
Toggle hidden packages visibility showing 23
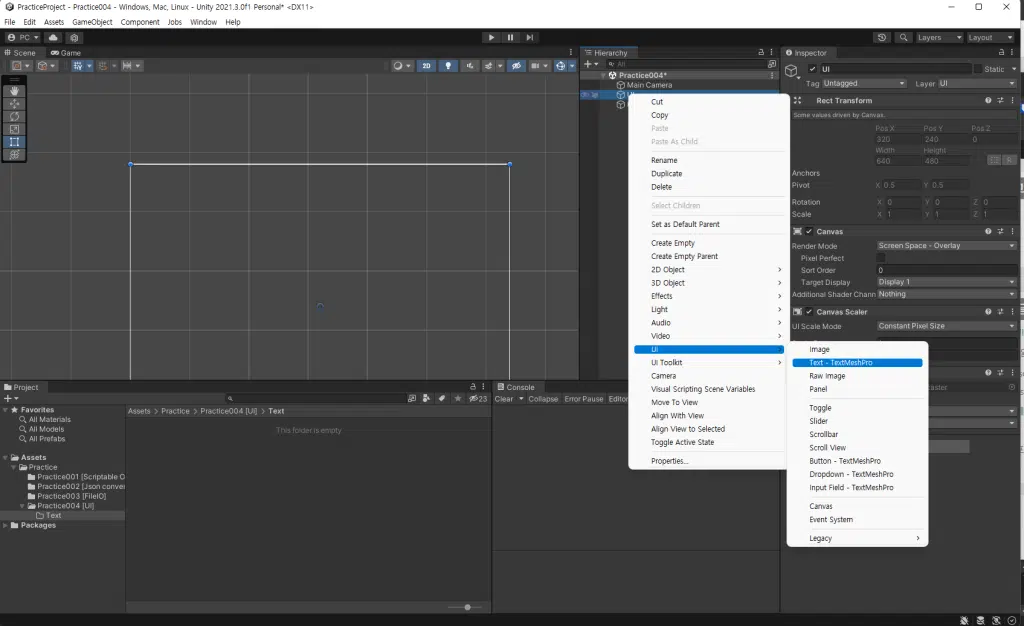pos(478,398)
